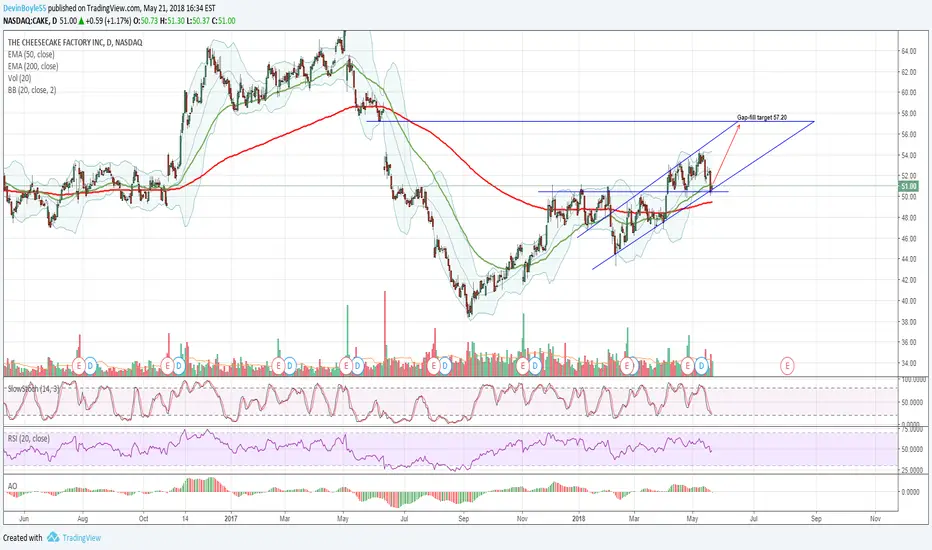The image size is (932, 550).
Task: Click the +0.59 (+1.17%) change value in header
Action: click(108, 21)
